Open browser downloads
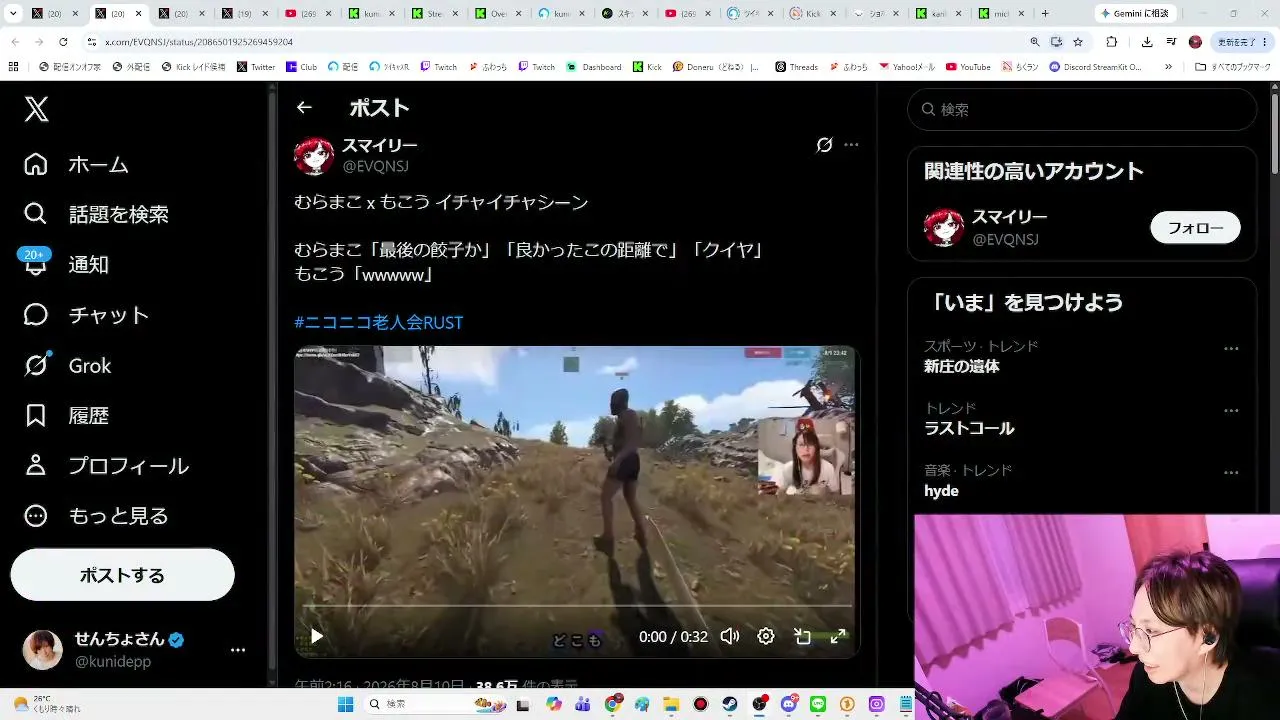The width and height of the screenshot is (1280, 720). click(x=1147, y=42)
